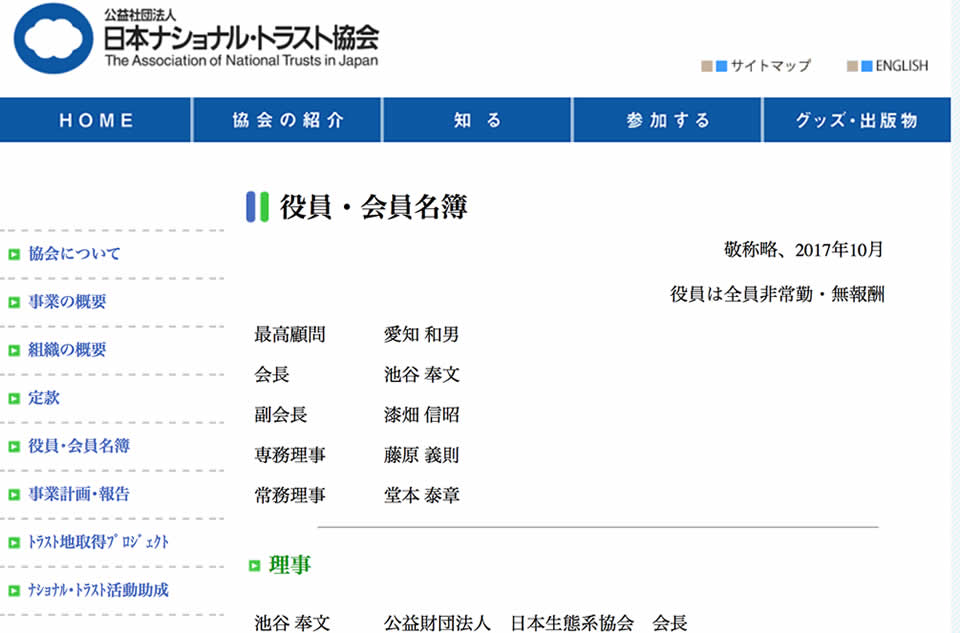Open the 事業の概要 sidebar link
960x633 pixels.
pyautogui.click(x=67, y=302)
